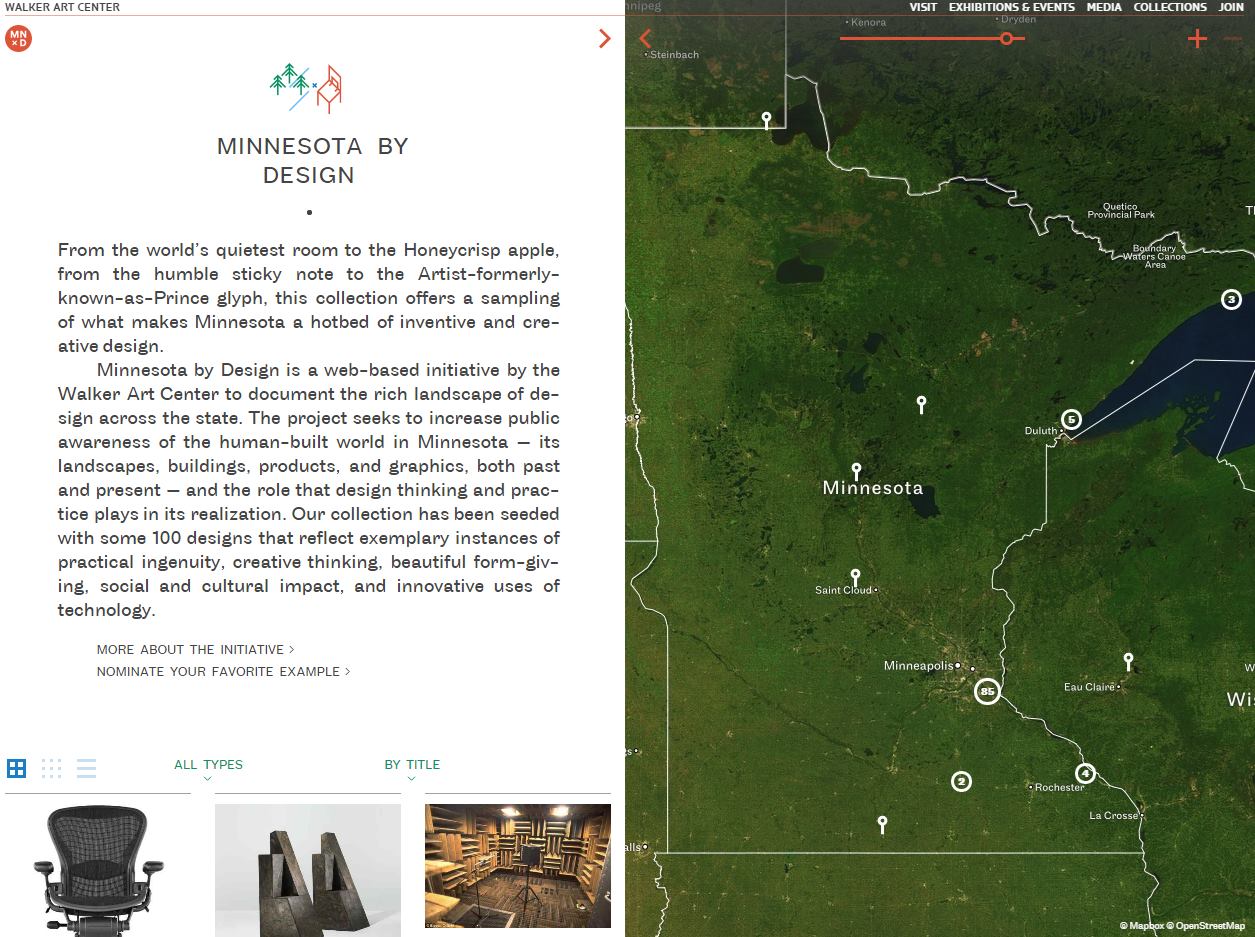
Task: Select the grid view icon
Action: 16,768
